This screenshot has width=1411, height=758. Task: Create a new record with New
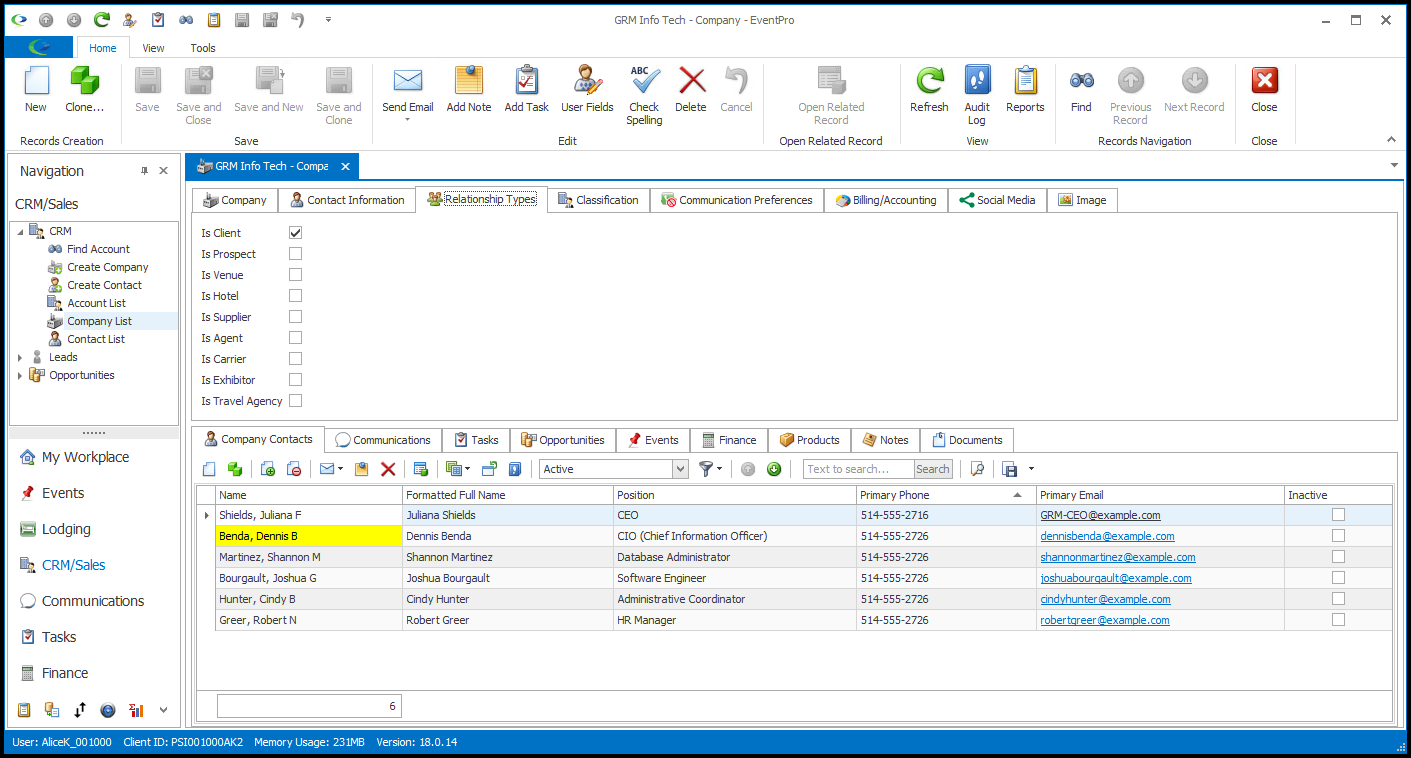click(x=36, y=90)
